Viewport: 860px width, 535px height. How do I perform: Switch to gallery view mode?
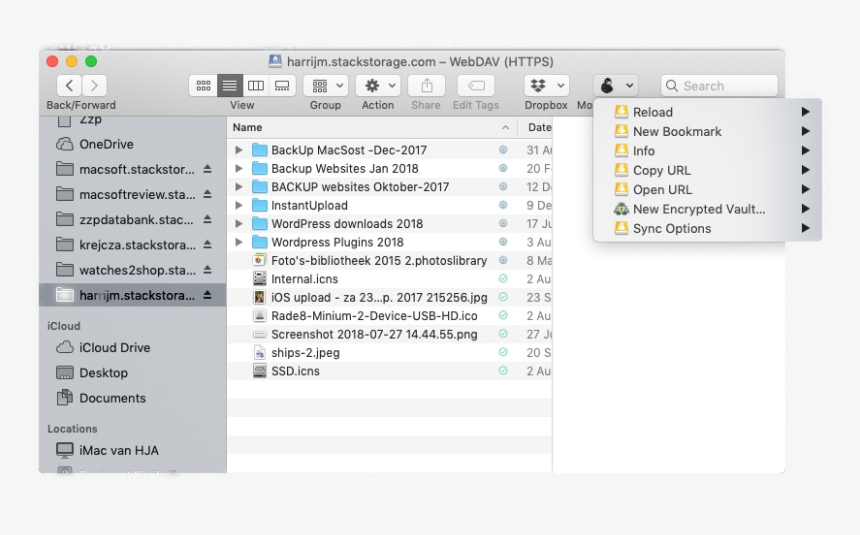(282, 87)
